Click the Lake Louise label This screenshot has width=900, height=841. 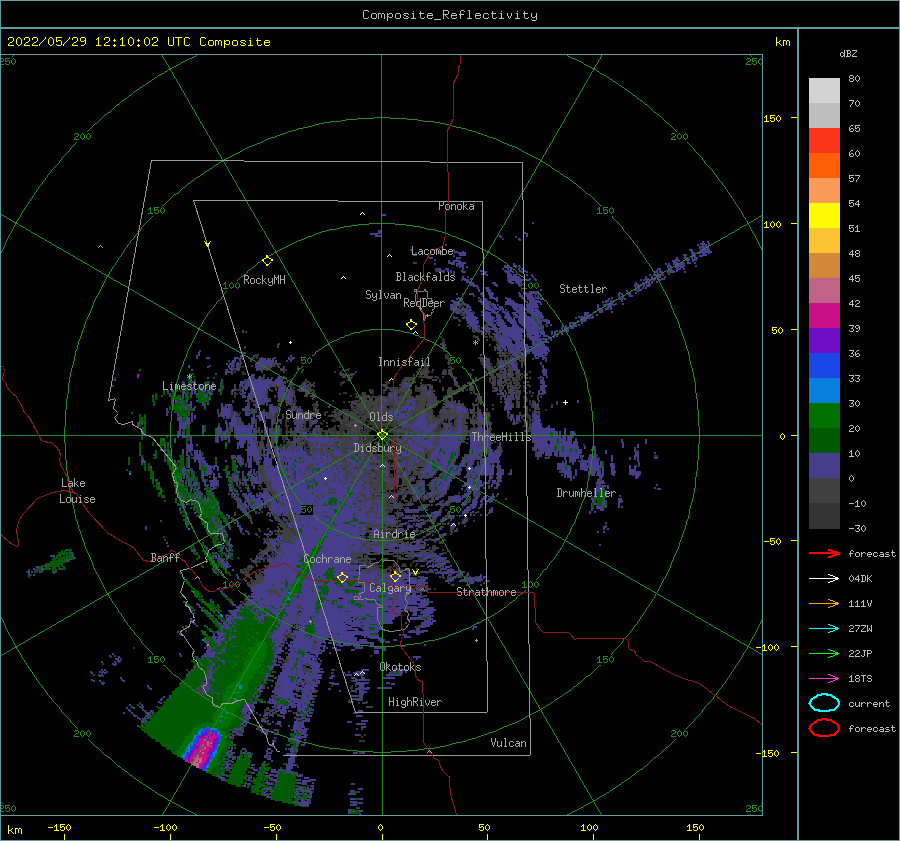click(x=77, y=491)
